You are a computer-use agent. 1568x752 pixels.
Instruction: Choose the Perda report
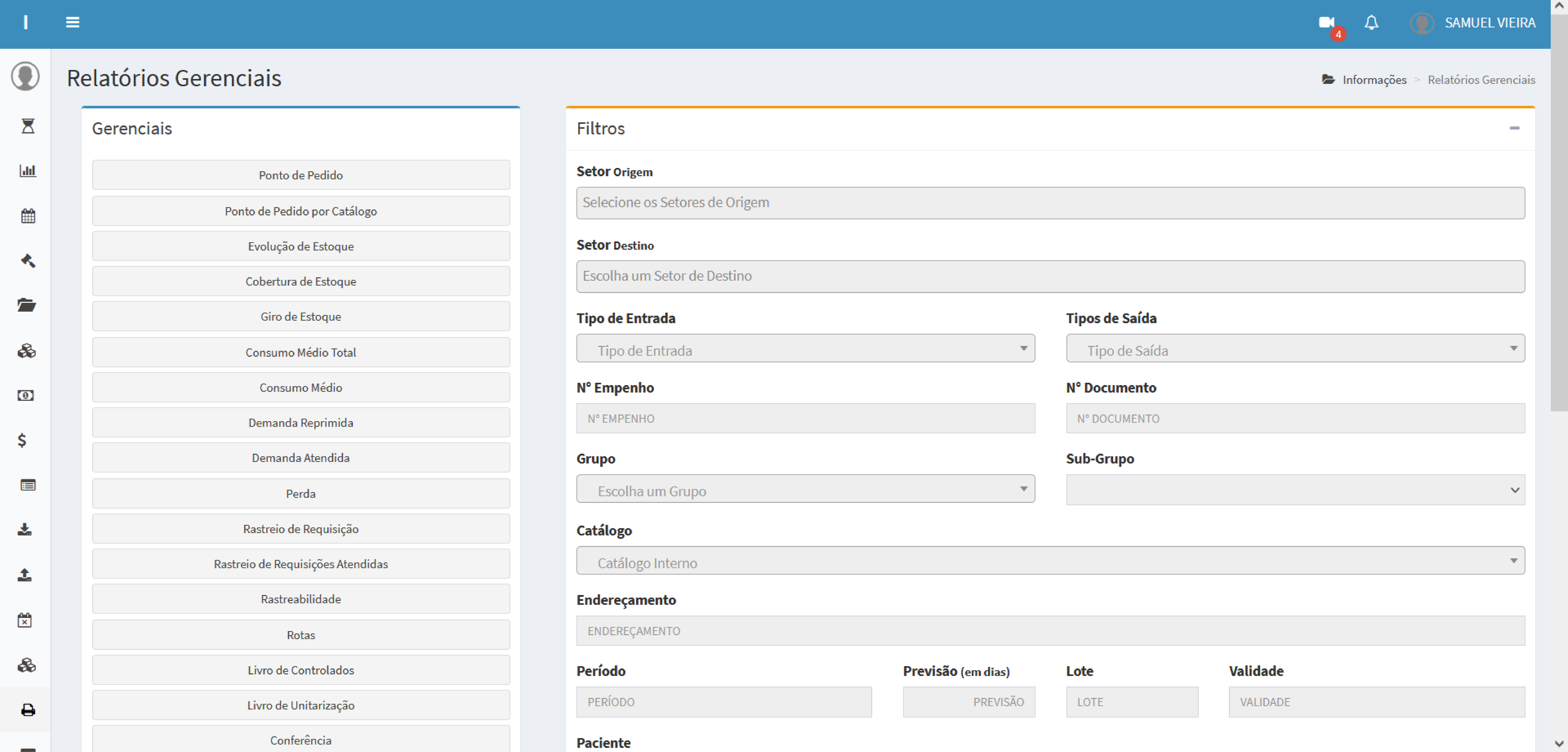(301, 493)
